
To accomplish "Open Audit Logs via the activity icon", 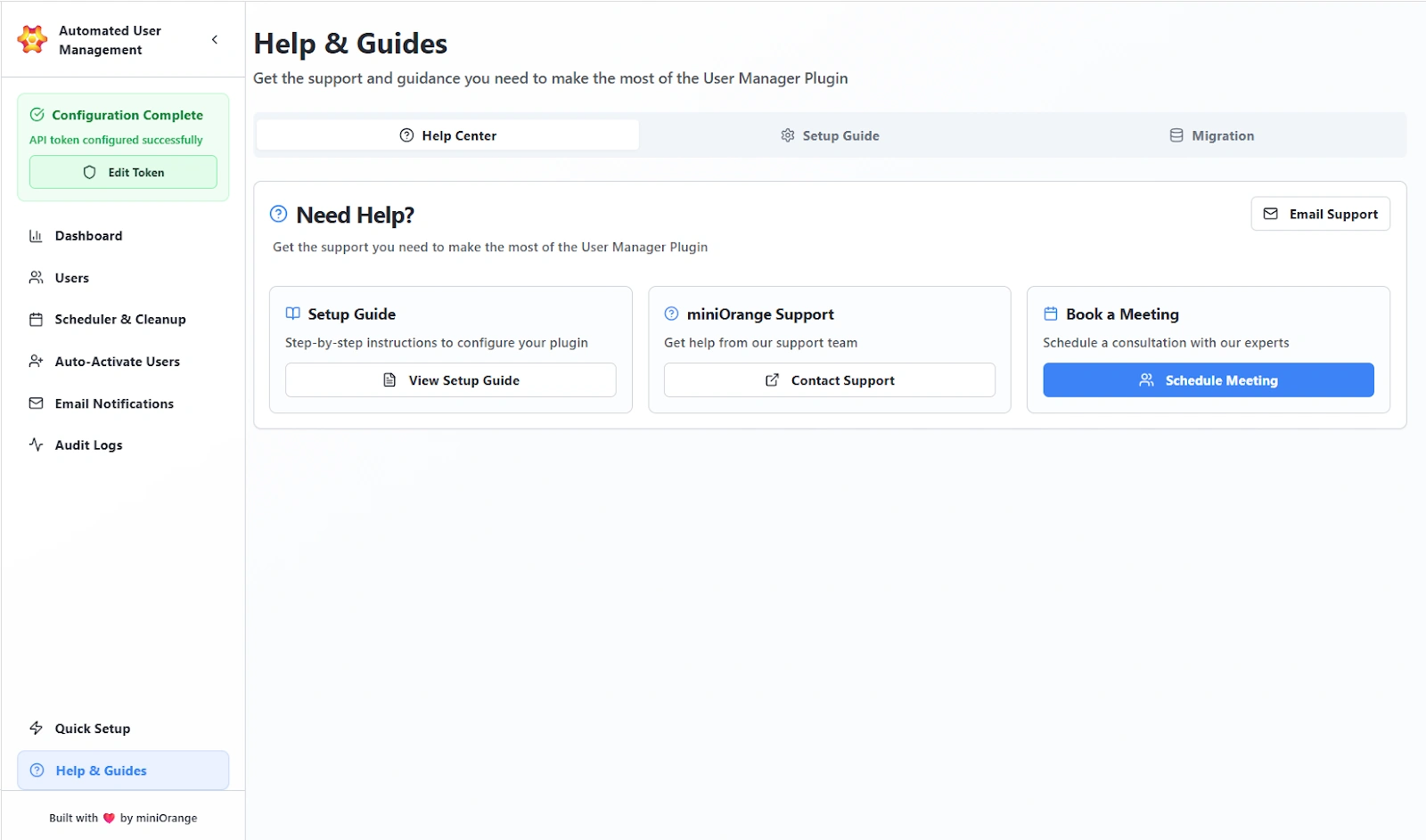I will tap(36, 444).
